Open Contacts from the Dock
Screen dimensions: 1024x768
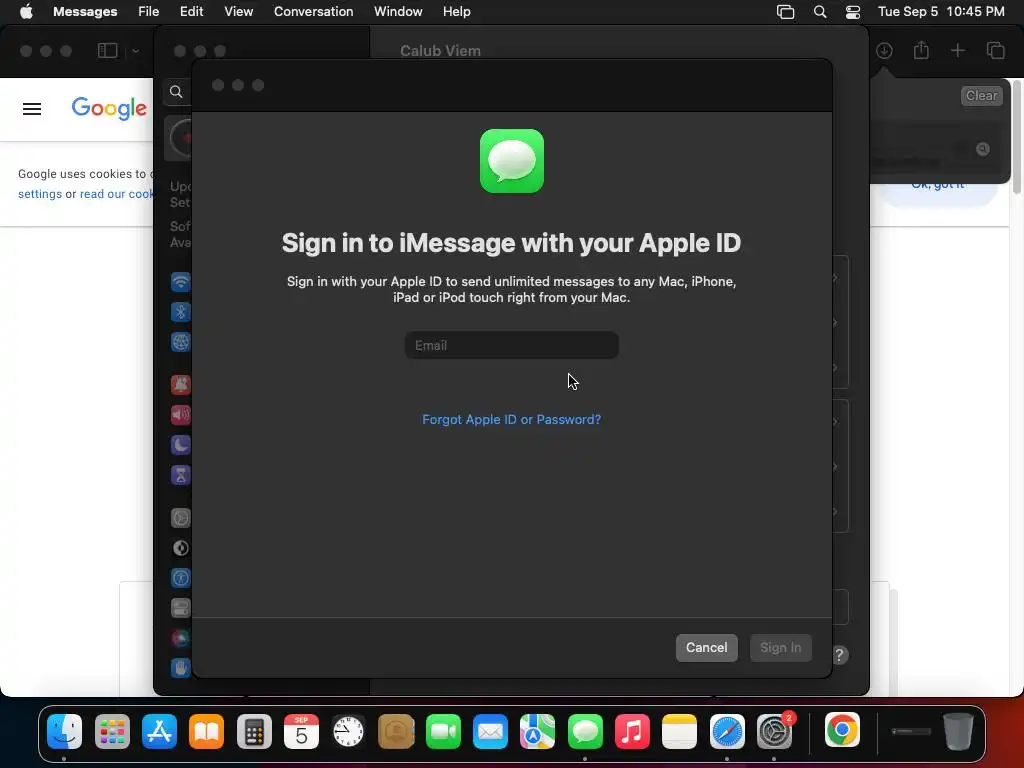click(396, 731)
